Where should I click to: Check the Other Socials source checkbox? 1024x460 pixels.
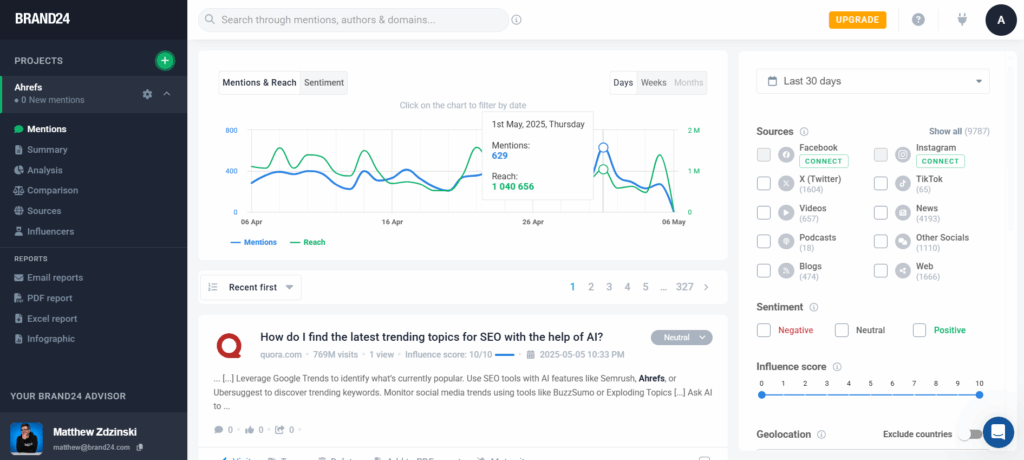881,242
